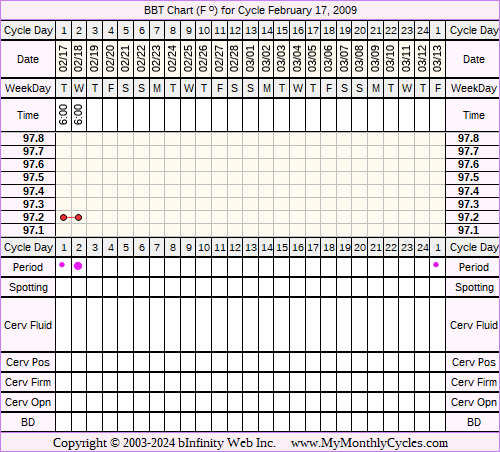
Task: Click the small period dot under 02/17
Action: (62, 265)
